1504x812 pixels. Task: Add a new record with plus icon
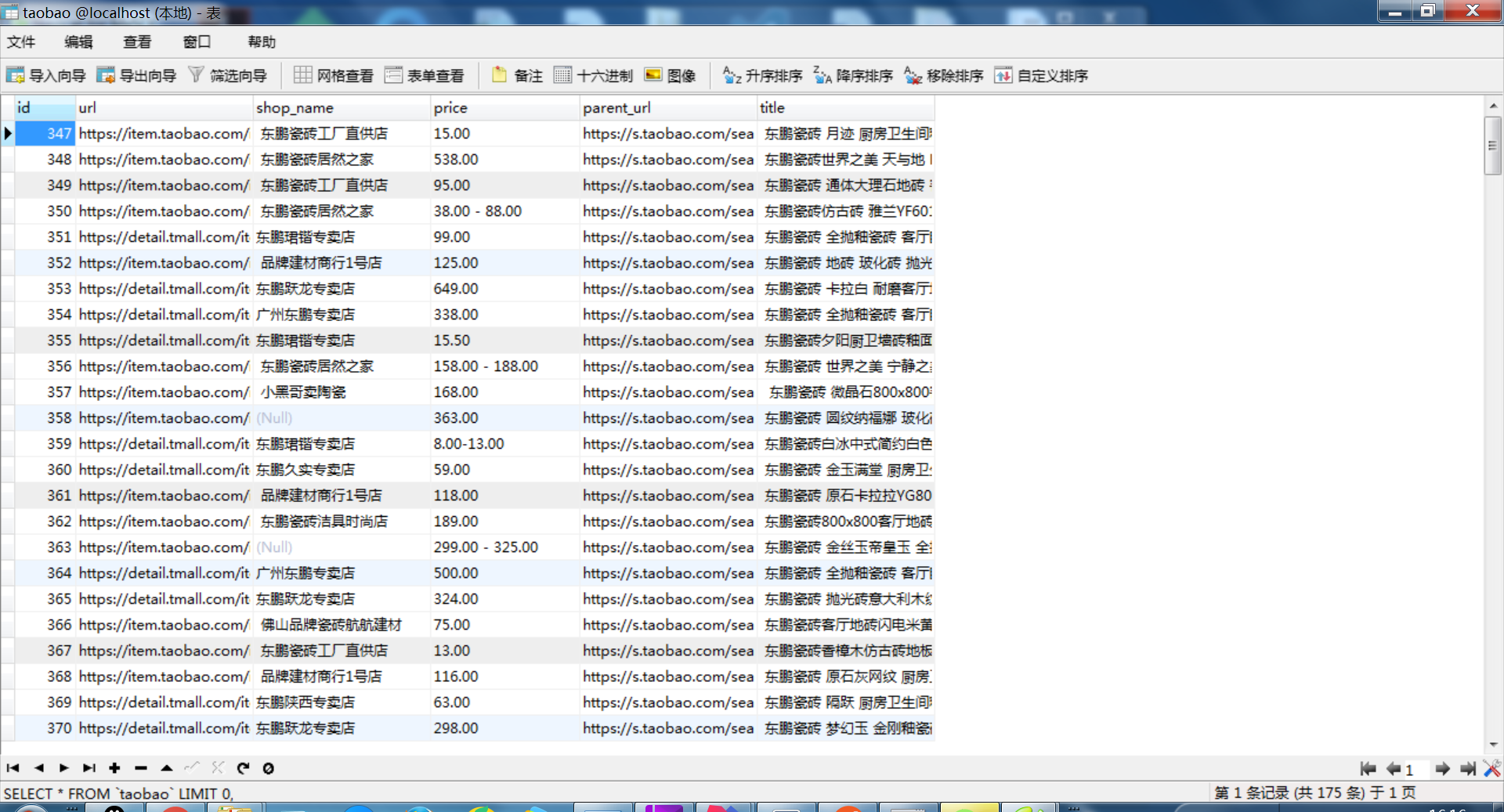coord(114,768)
